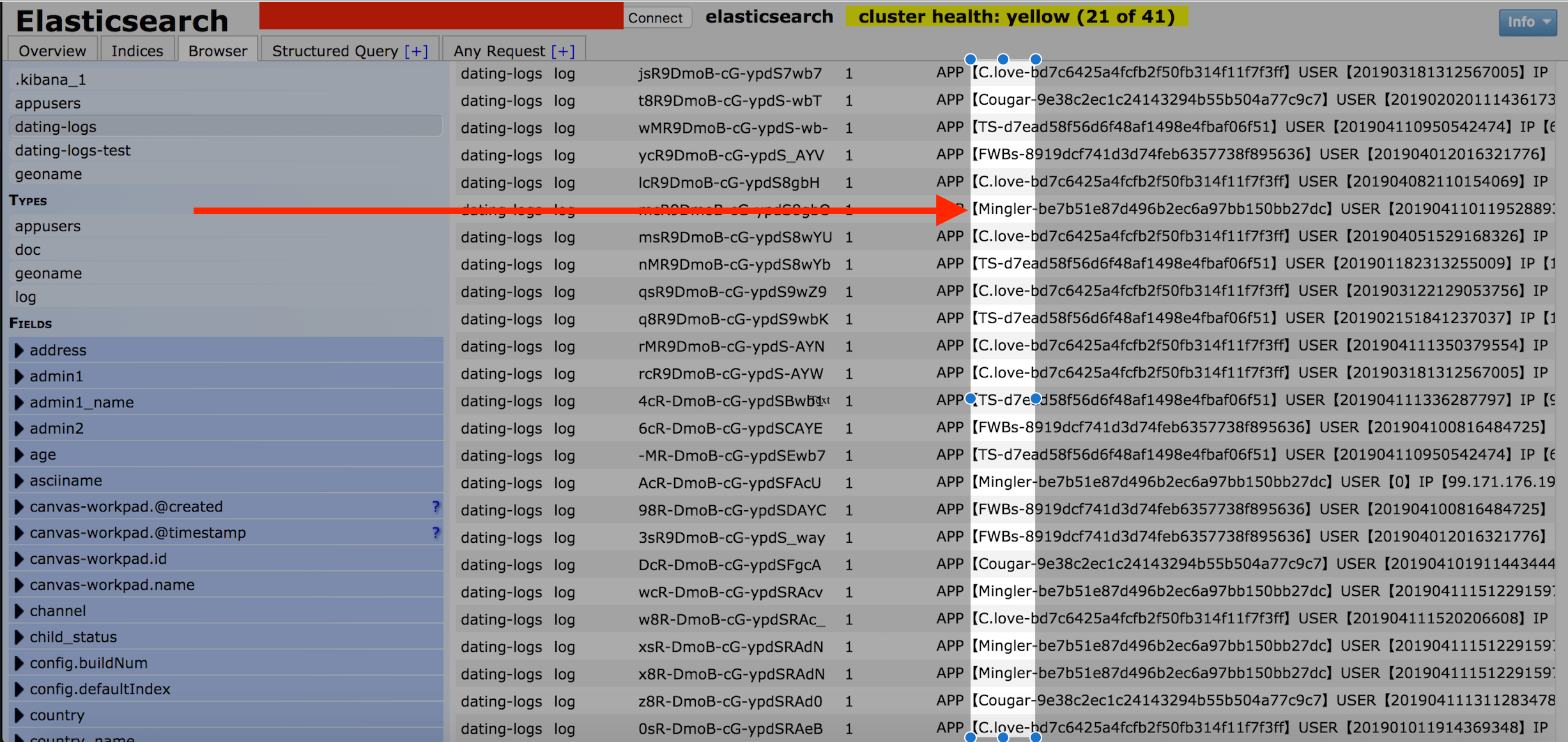1568x742 pixels.
Task: Filter by the doc type
Action: tap(226, 250)
